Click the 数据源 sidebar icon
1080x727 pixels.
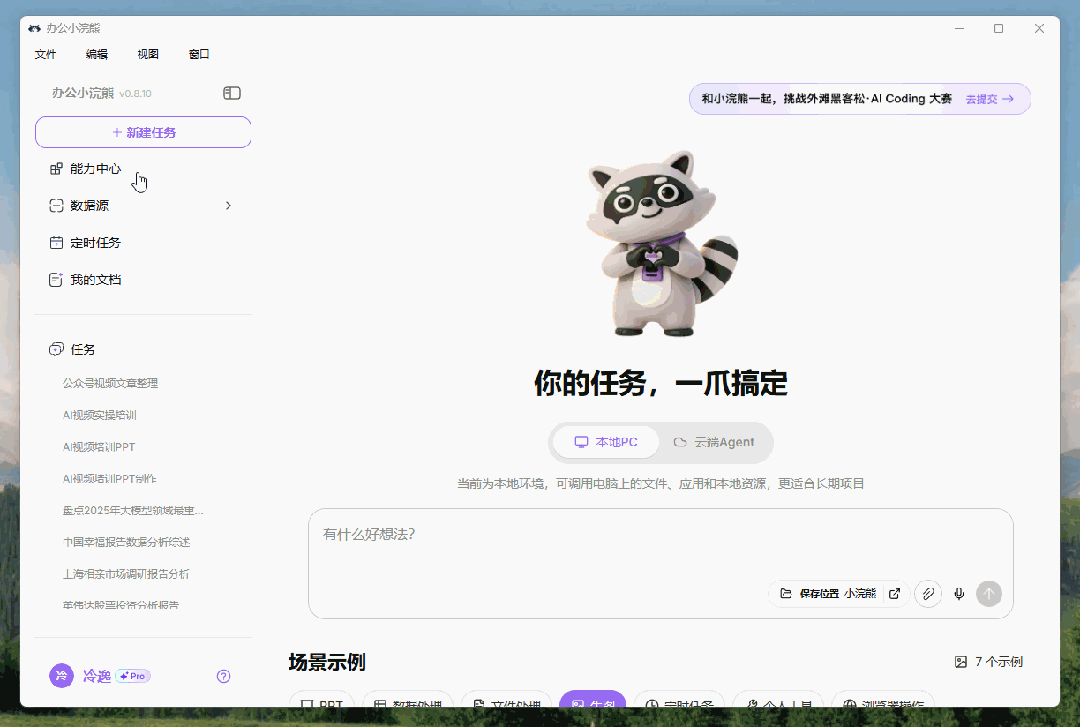click(56, 205)
